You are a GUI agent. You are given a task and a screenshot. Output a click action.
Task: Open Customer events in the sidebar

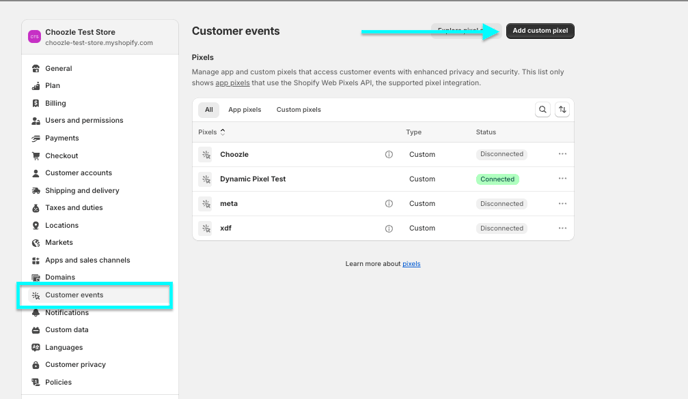94,295
